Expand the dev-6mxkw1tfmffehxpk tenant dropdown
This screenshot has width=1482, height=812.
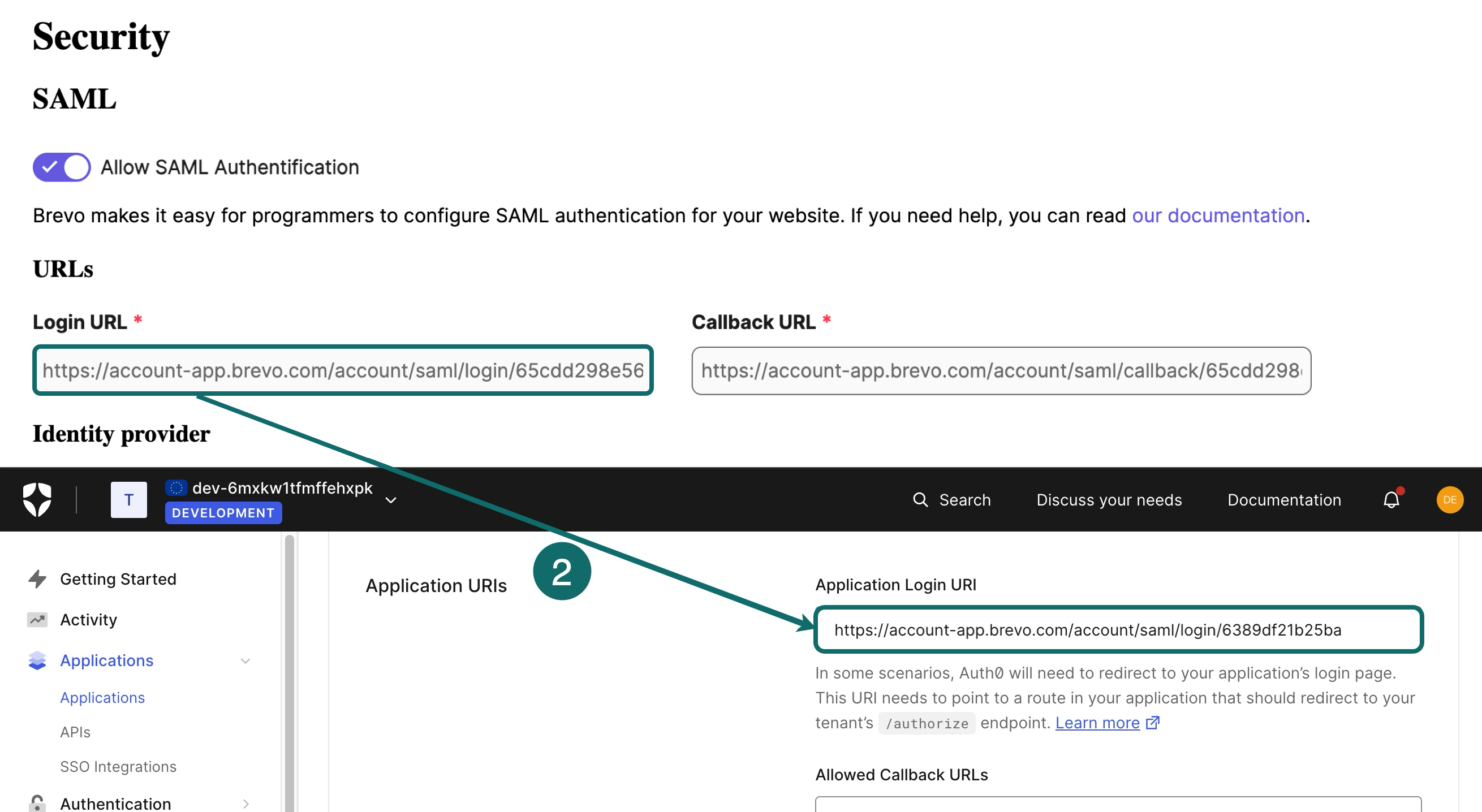click(x=391, y=500)
